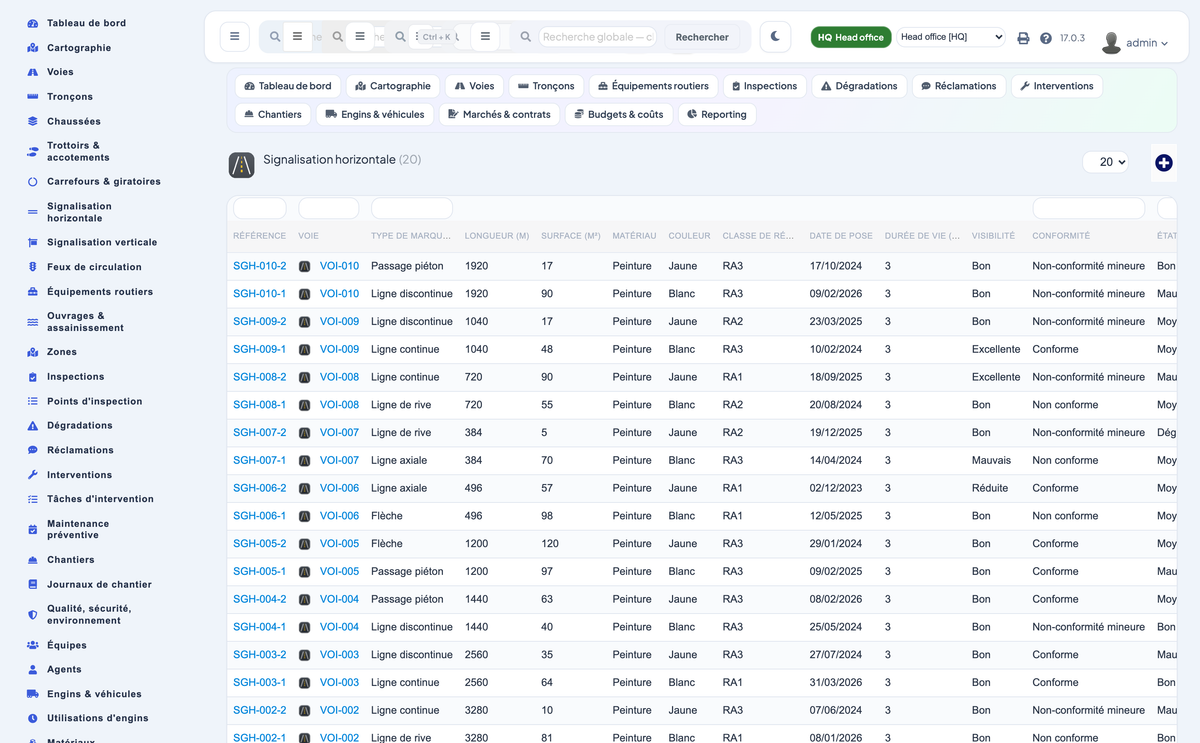Open the Head office [HQ] company dropdown
The image size is (1200, 743).
pos(950,37)
